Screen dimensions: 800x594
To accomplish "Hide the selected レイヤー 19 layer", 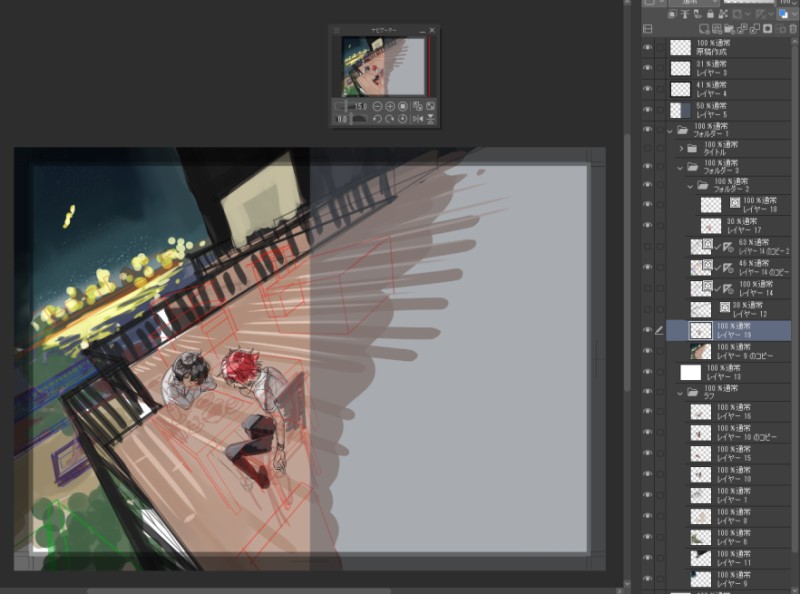I will point(647,330).
